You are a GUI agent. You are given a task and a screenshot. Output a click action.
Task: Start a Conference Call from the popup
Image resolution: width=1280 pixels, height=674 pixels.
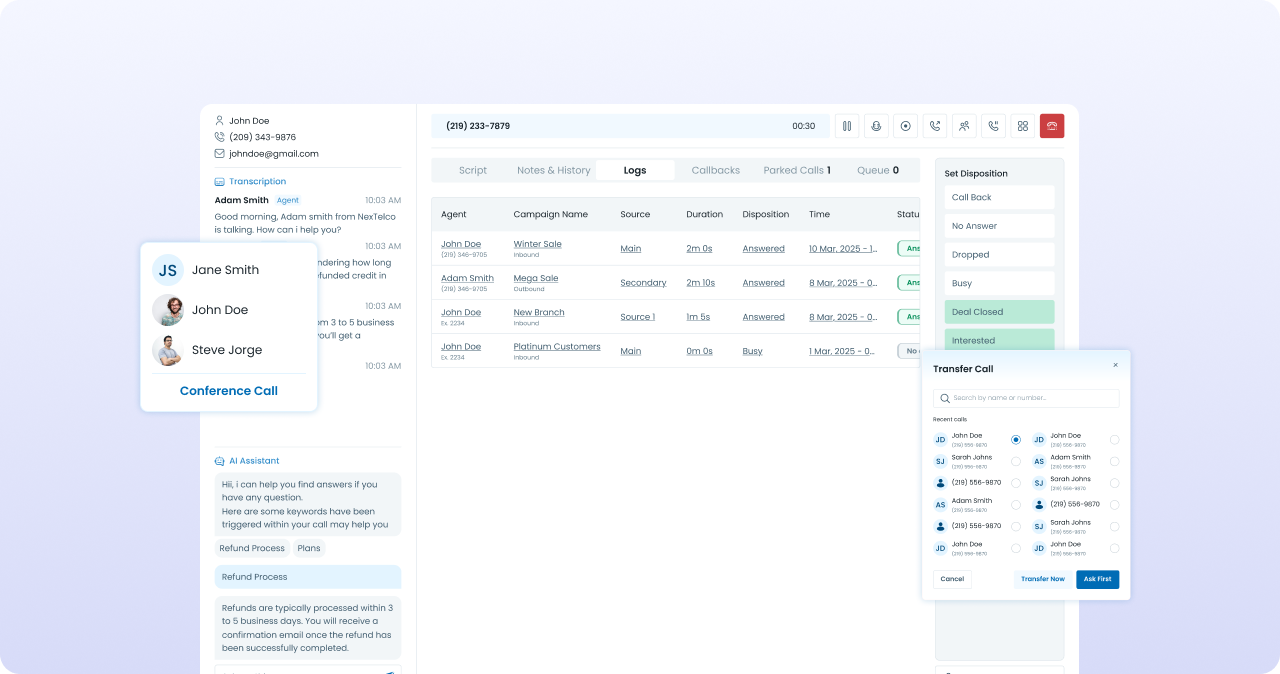coord(229,391)
